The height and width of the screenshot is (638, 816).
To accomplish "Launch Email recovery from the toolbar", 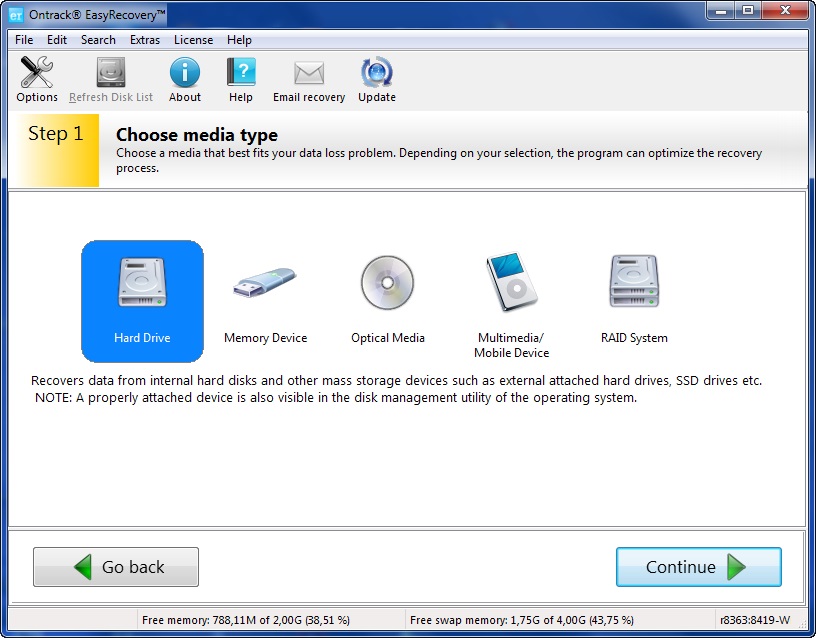I will [x=309, y=80].
